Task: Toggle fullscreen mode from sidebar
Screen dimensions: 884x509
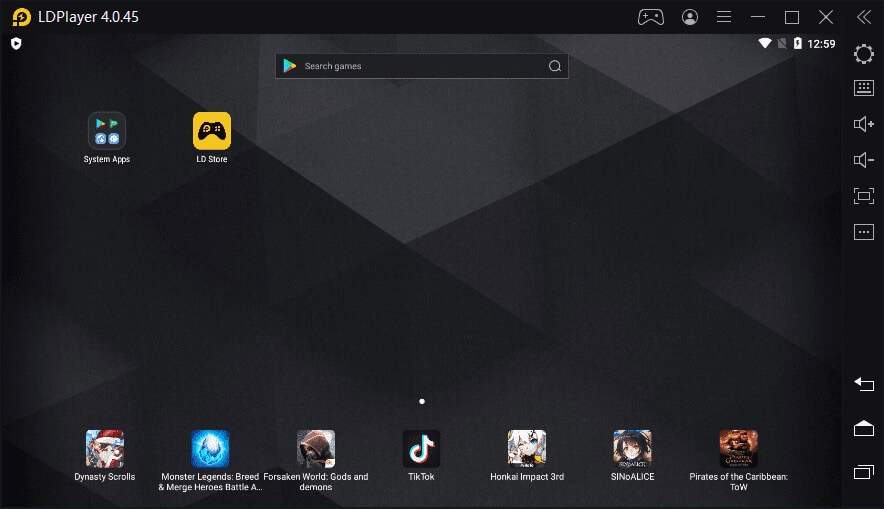Action: point(864,196)
